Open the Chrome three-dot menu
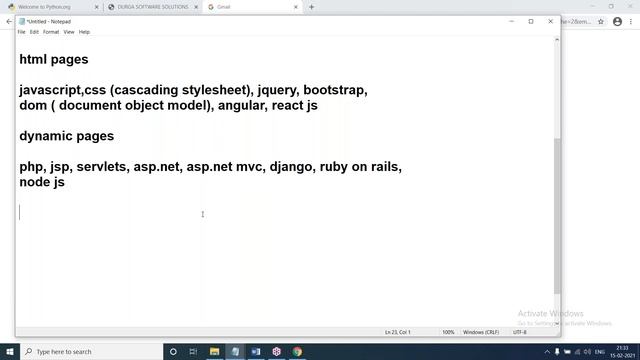The image size is (640, 360). pyautogui.click(x=631, y=22)
